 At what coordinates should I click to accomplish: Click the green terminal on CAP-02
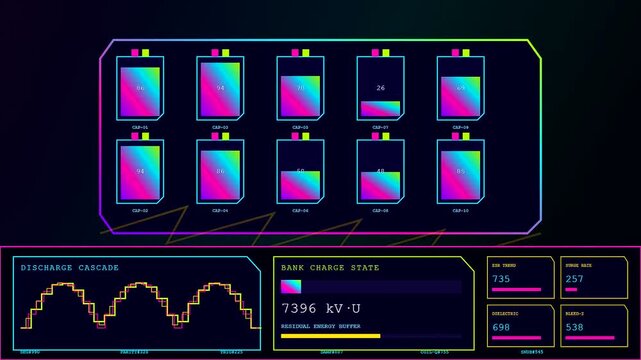[x=146, y=136]
